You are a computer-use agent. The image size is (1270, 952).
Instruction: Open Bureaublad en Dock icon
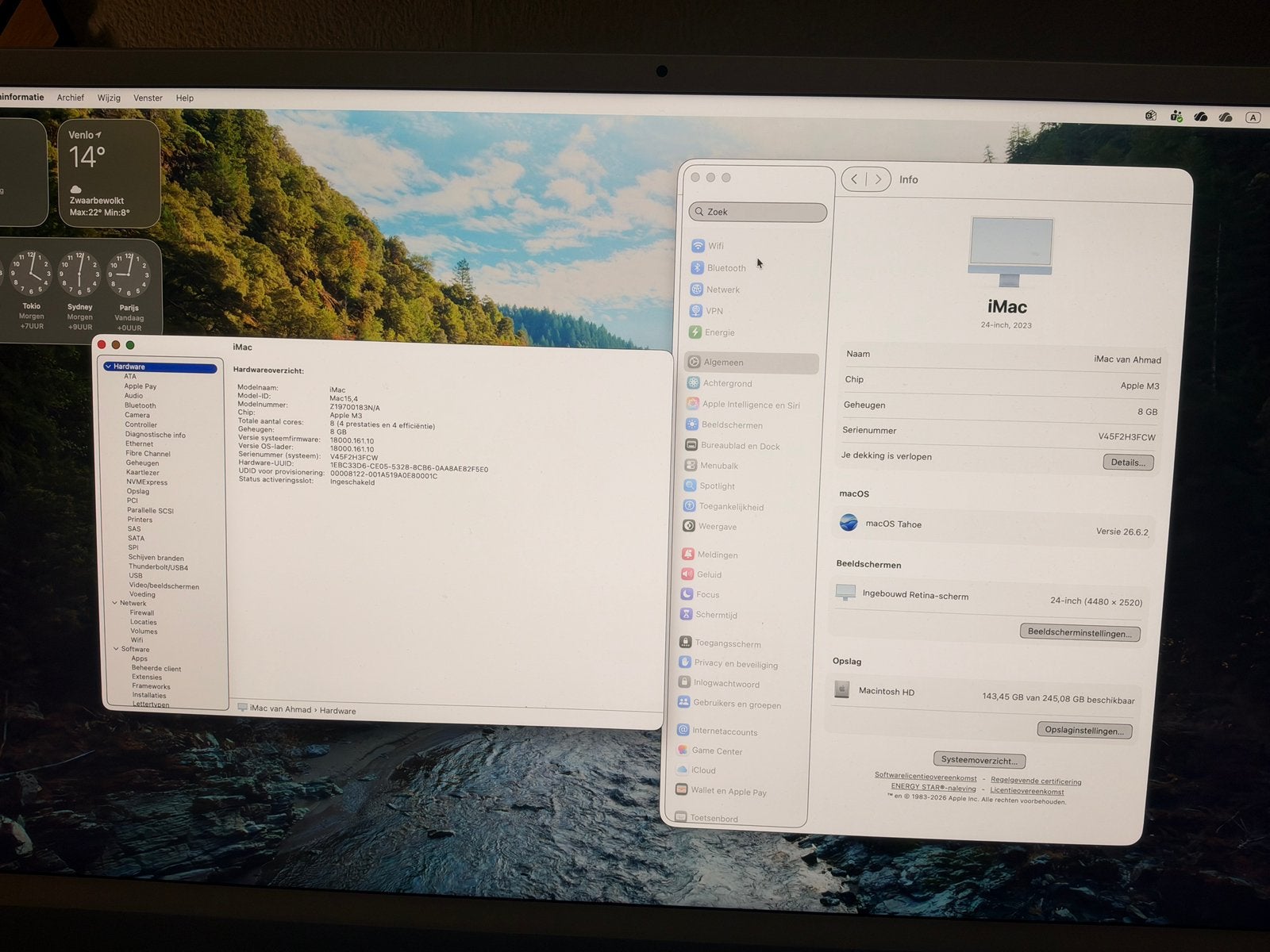(x=691, y=446)
